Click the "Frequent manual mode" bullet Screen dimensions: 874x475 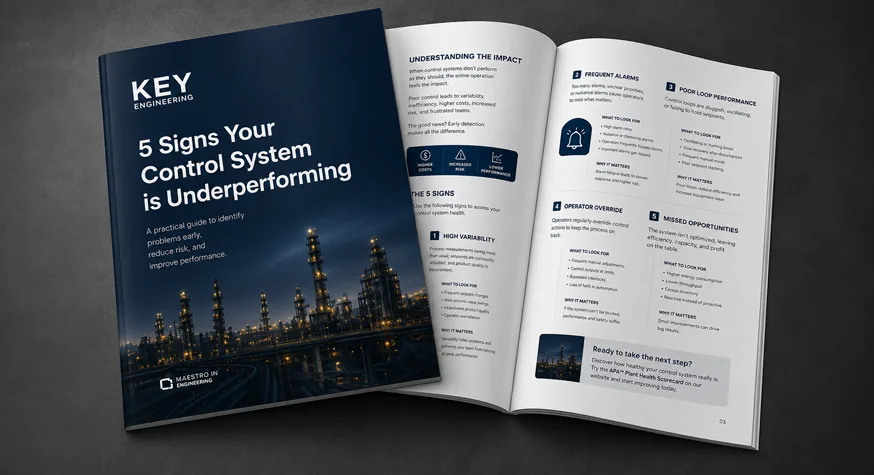702,159
